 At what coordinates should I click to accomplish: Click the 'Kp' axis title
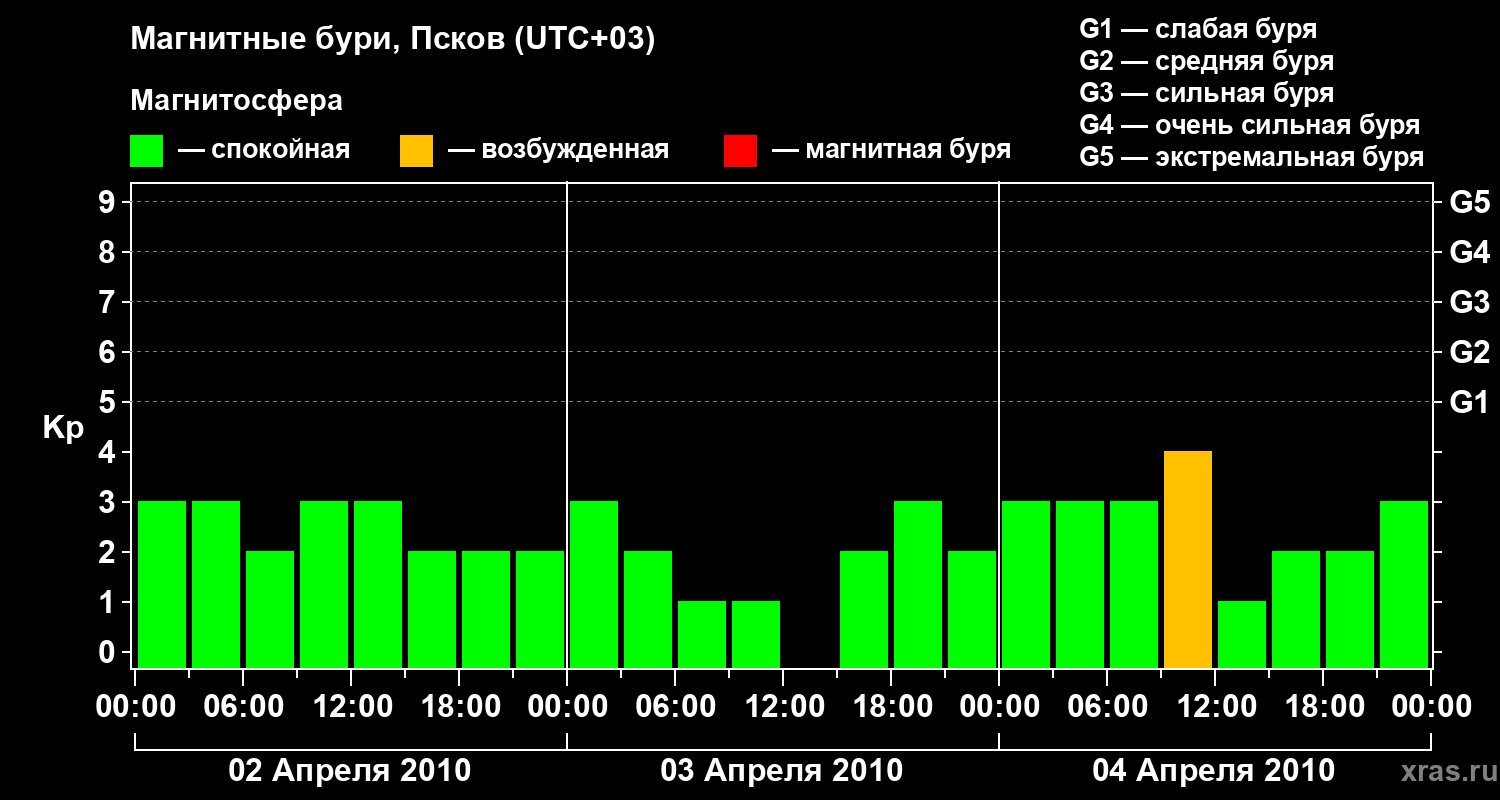coord(63,428)
